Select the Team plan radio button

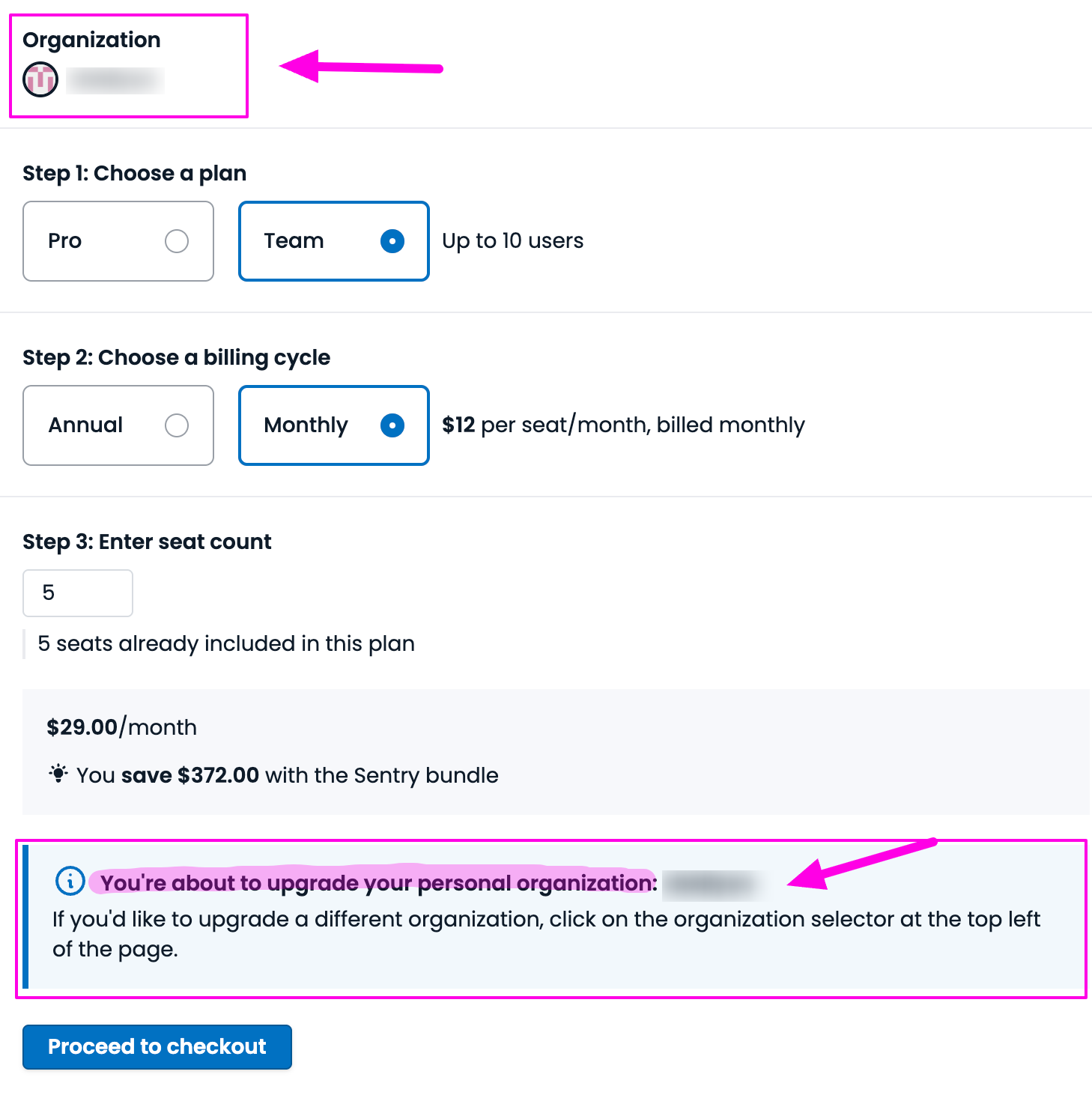coord(392,241)
